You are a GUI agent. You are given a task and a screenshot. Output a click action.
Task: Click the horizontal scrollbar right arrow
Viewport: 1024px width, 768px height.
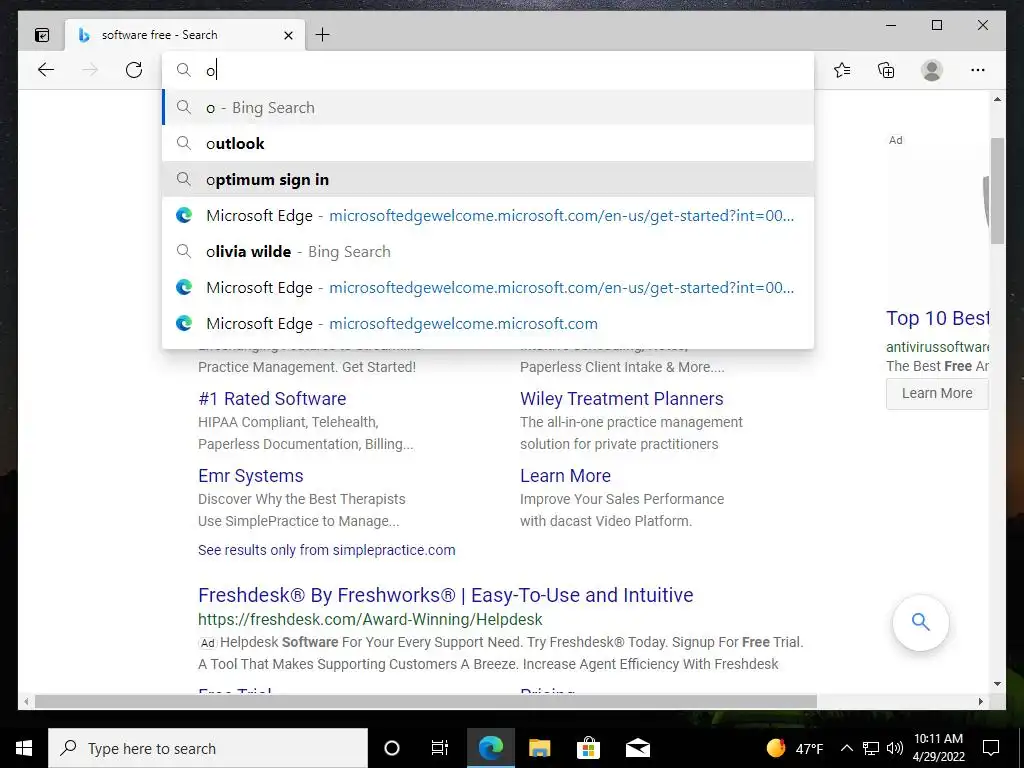[981, 701]
